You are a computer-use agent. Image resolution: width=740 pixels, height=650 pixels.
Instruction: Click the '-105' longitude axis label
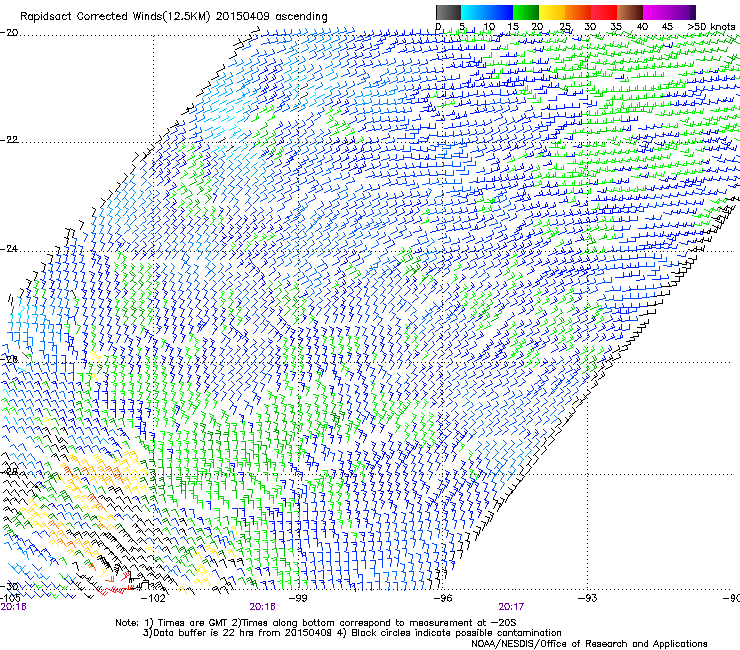[10, 598]
